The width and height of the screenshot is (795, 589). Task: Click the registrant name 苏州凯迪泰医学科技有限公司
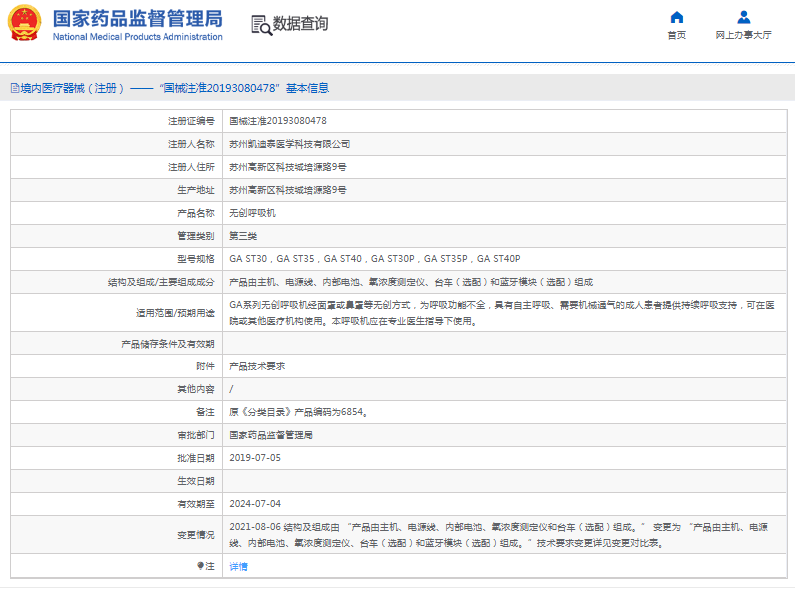click(x=290, y=144)
